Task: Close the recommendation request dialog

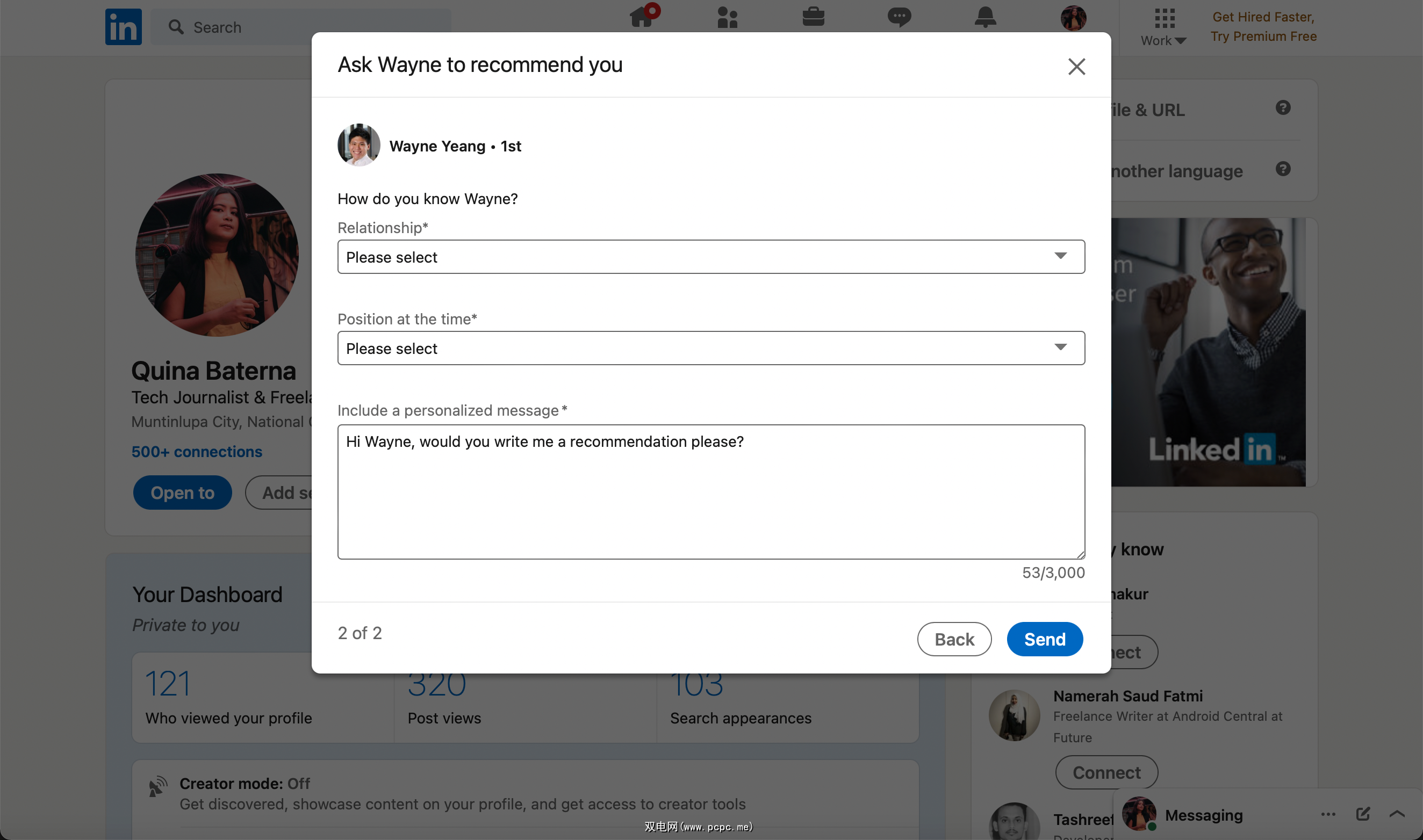Action: [1076, 67]
